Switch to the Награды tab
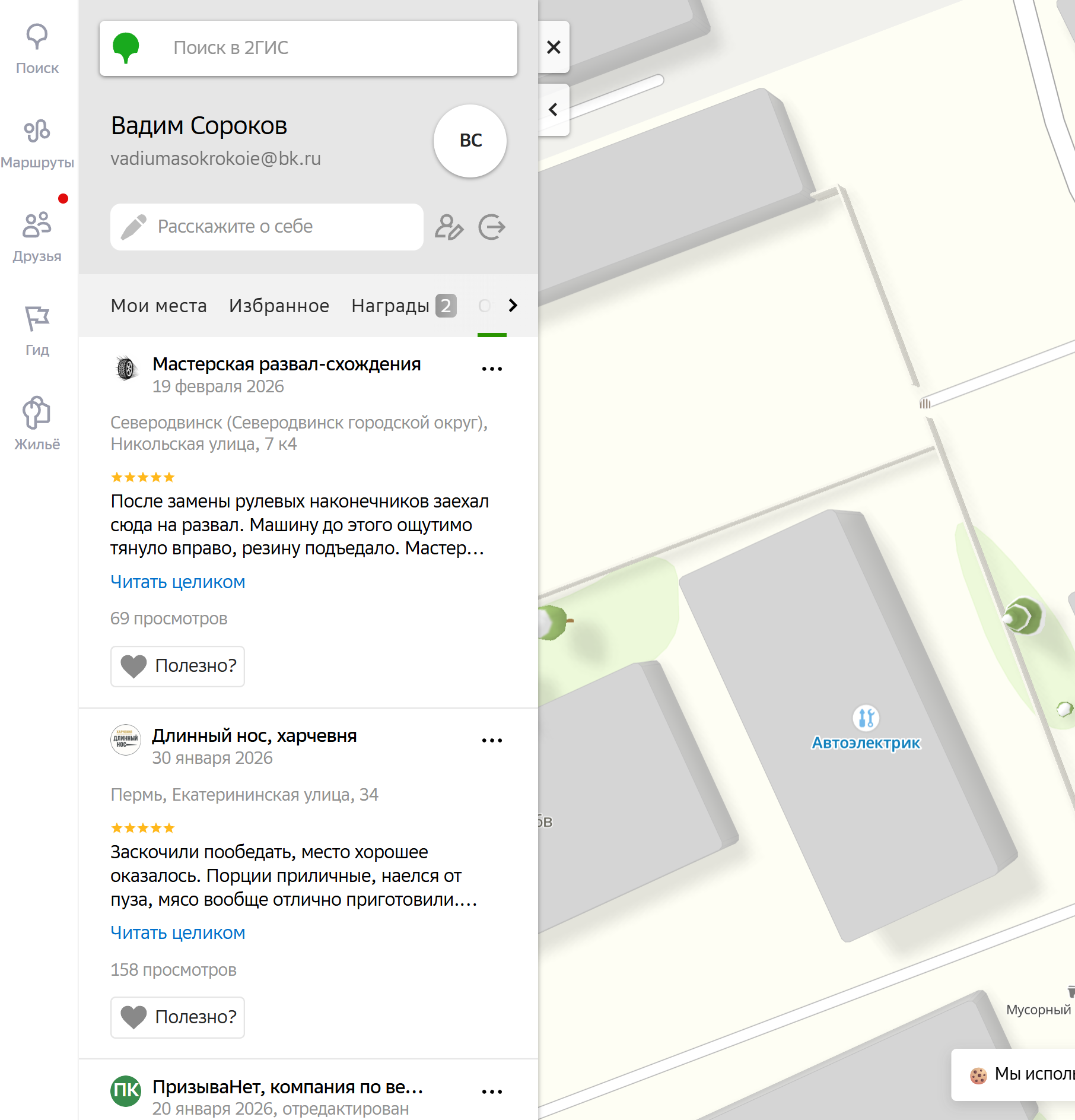This screenshot has height=1120, width=1075. (x=403, y=306)
